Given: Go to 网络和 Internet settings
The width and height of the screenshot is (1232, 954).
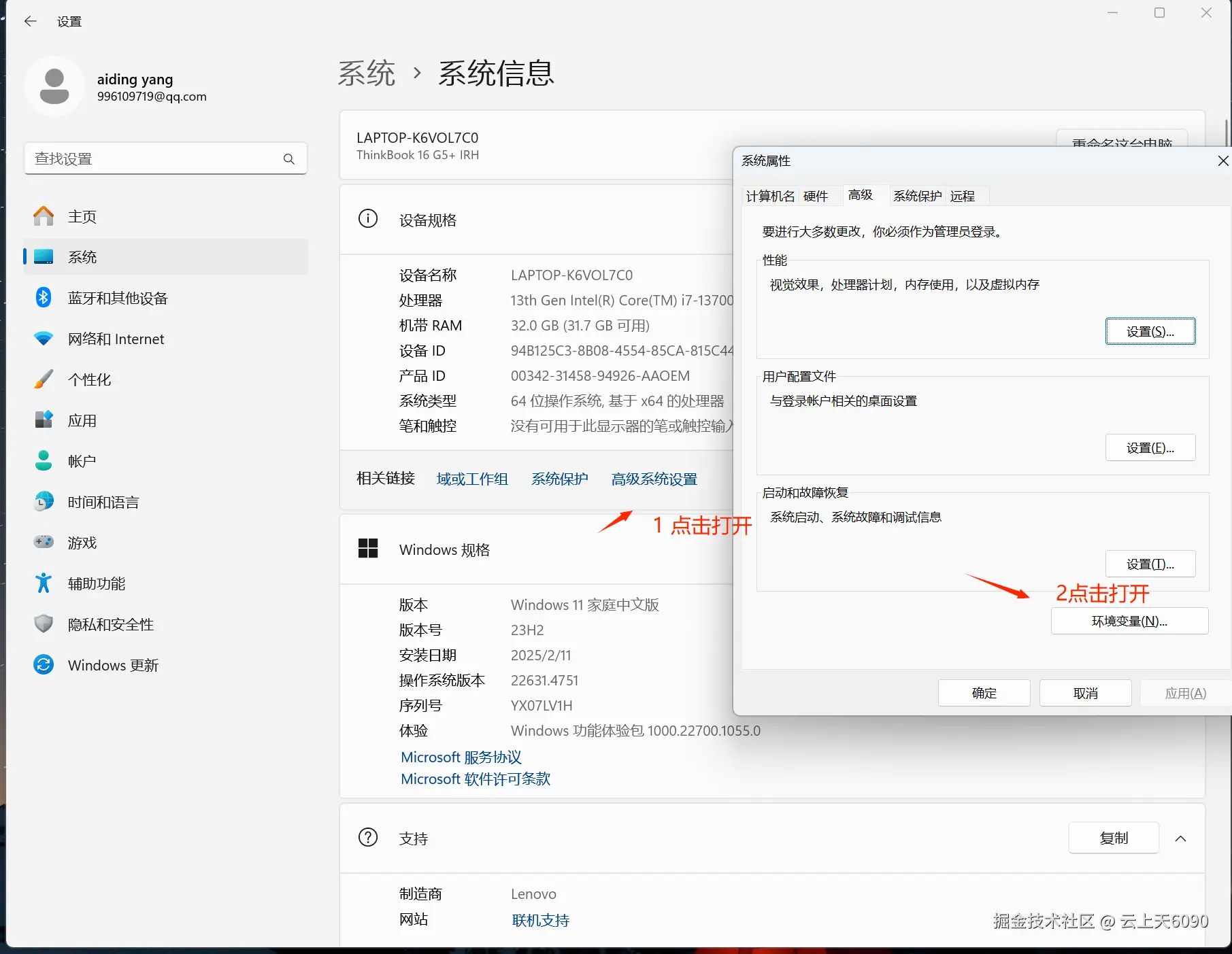Looking at the screenshot, I should (x=165, y=339).
